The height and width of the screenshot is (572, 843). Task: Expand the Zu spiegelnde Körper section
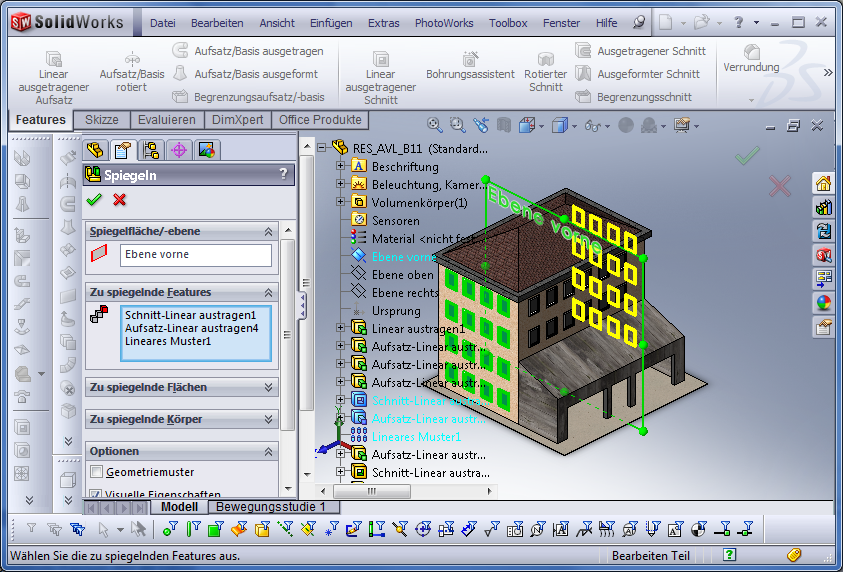(268, 419)
